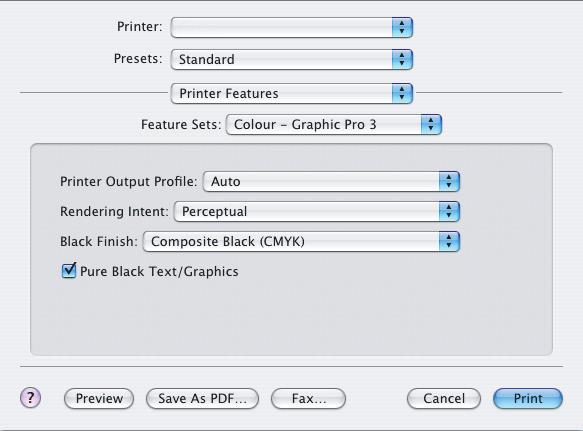Open the Printer Features pane menu
Image resolution: width=583 pixels, height=431 pixels.
coord(292,93)
